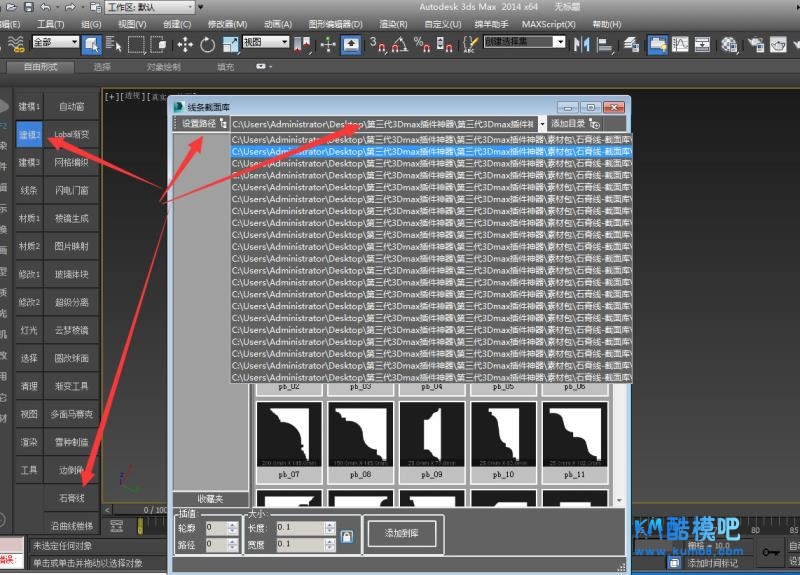The image size is (800, 575).
Task: Open the Curve Editor icon
Action: tap(681, 44)
